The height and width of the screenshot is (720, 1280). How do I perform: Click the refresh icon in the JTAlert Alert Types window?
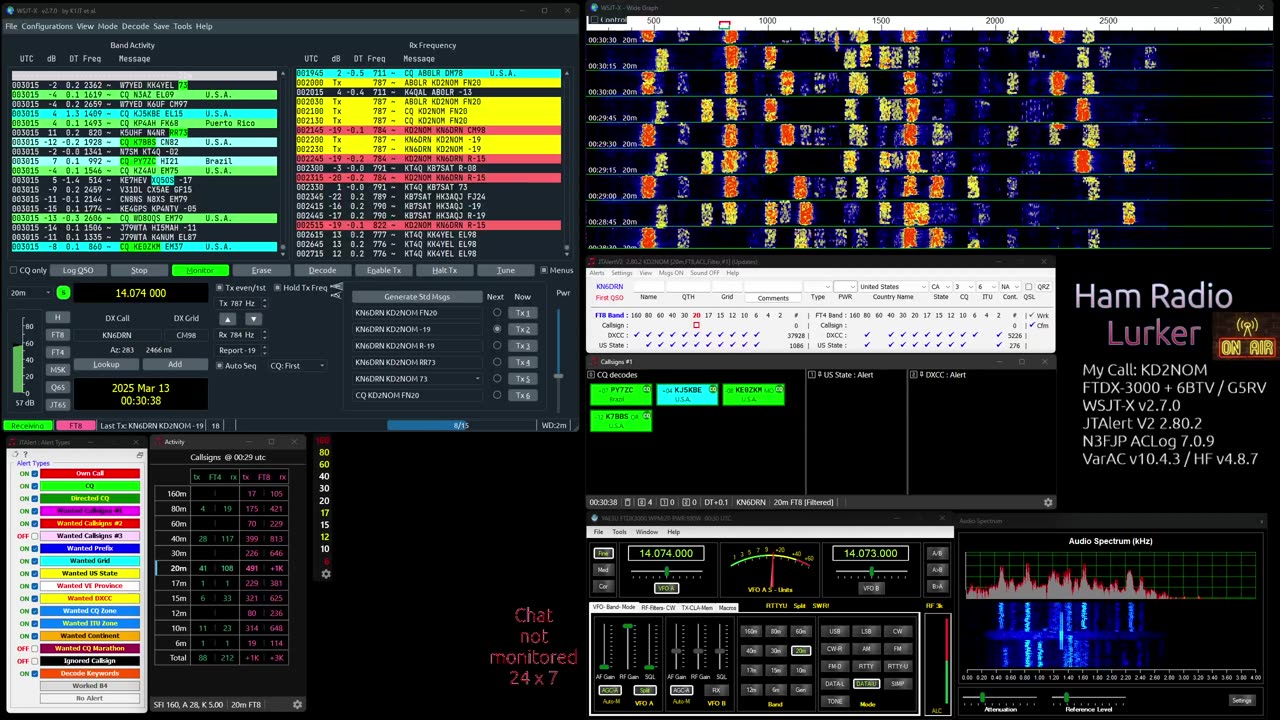coord(14,454)
